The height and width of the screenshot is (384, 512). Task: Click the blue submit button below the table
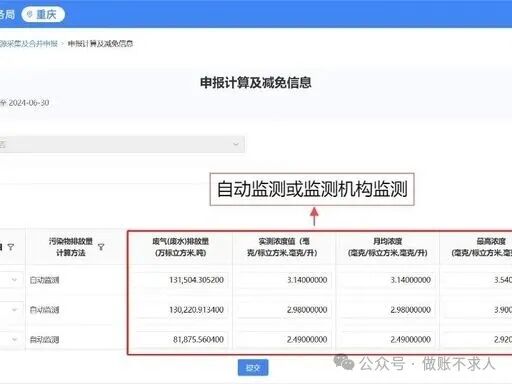pyautogui.click(x=253, y=368)
